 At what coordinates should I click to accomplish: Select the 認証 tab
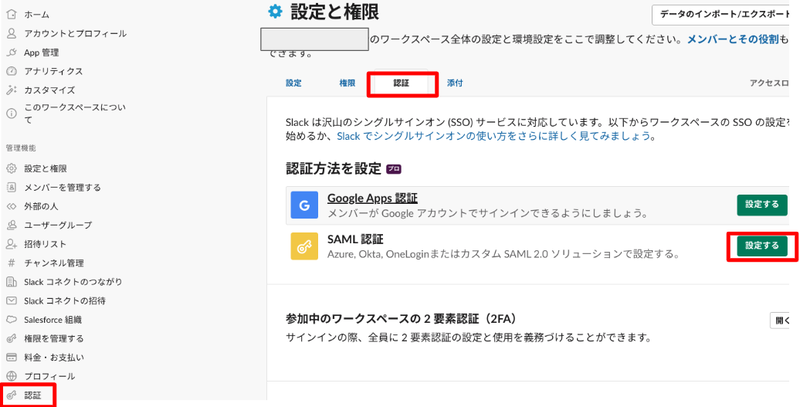click(x=401, y=83)
